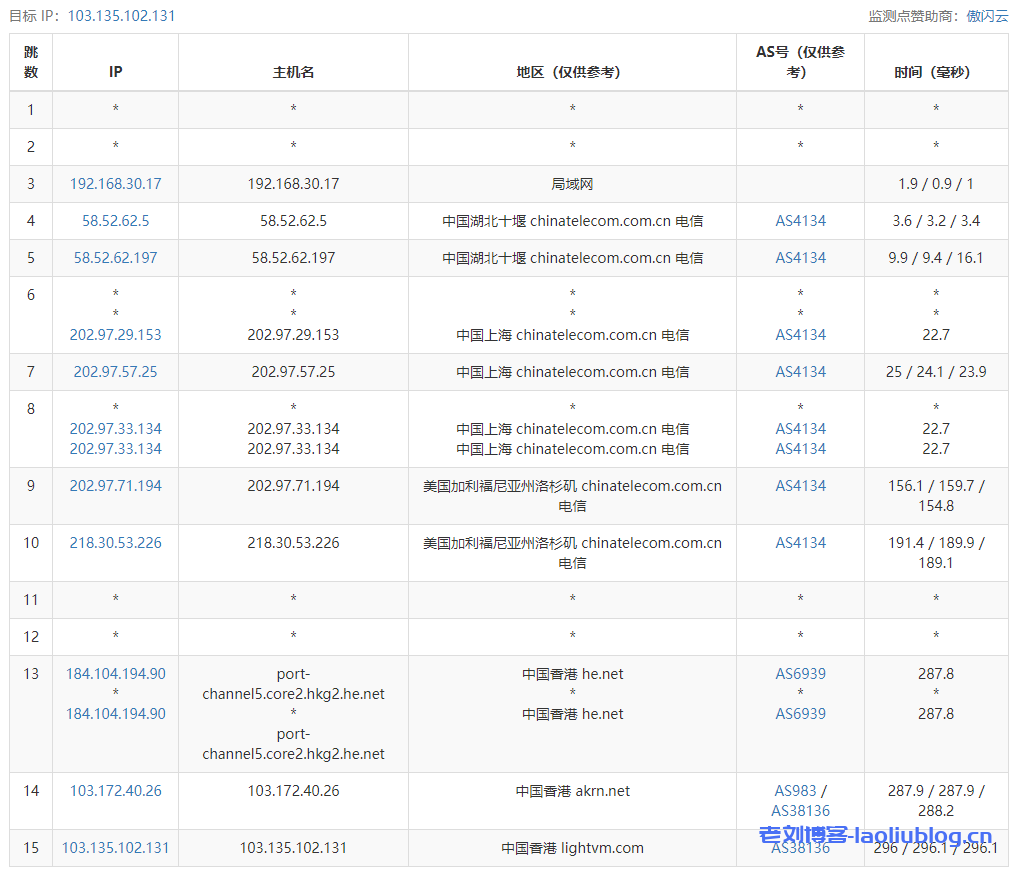
Task: Click blue IP link 218.30.53.226
Action: [x=115, y=543]
